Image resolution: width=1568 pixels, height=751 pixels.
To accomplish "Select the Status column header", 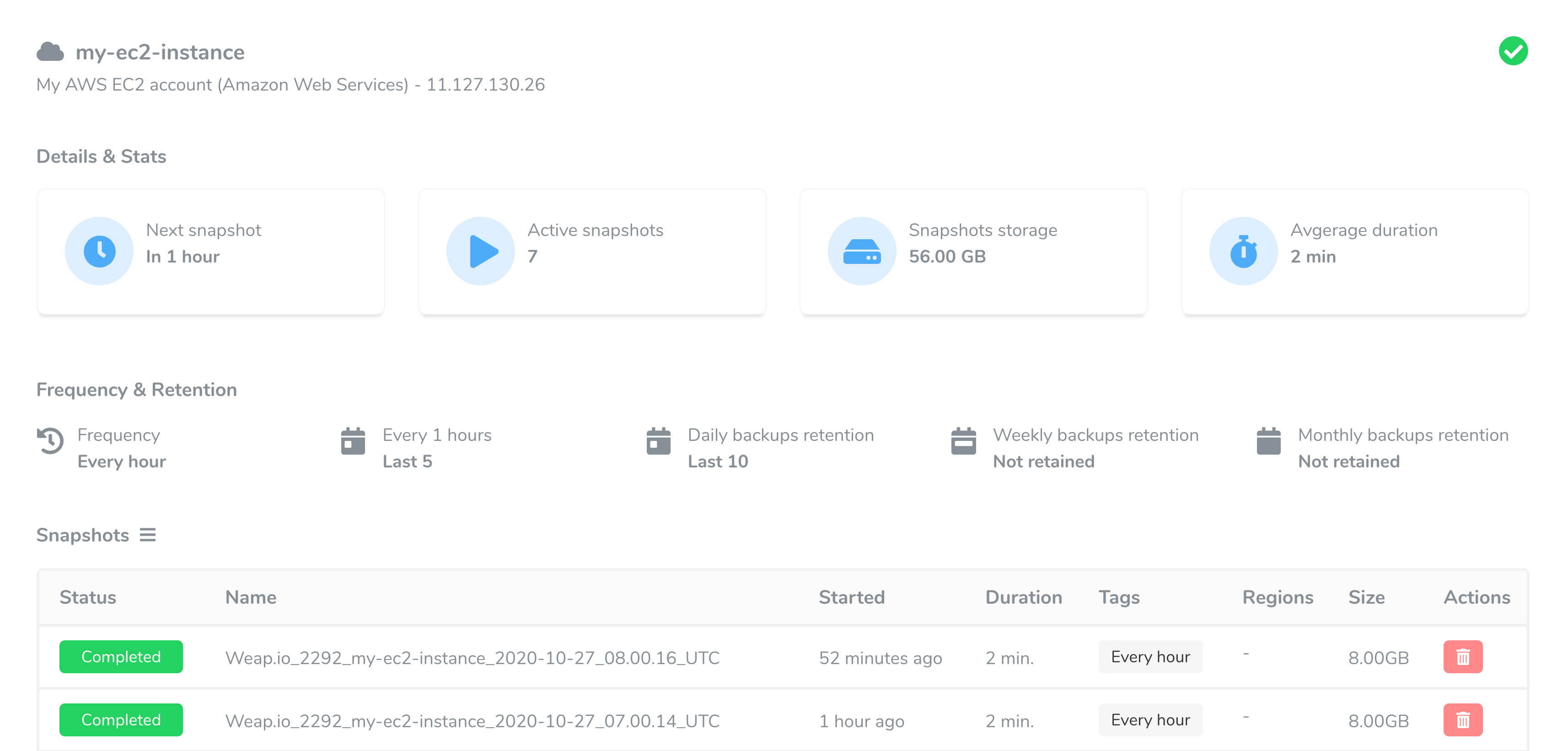I will 88,597.
